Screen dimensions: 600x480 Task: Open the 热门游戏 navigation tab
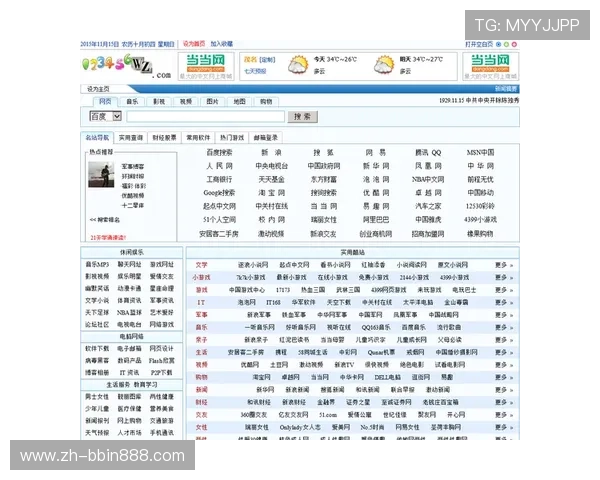pos(232,138)
